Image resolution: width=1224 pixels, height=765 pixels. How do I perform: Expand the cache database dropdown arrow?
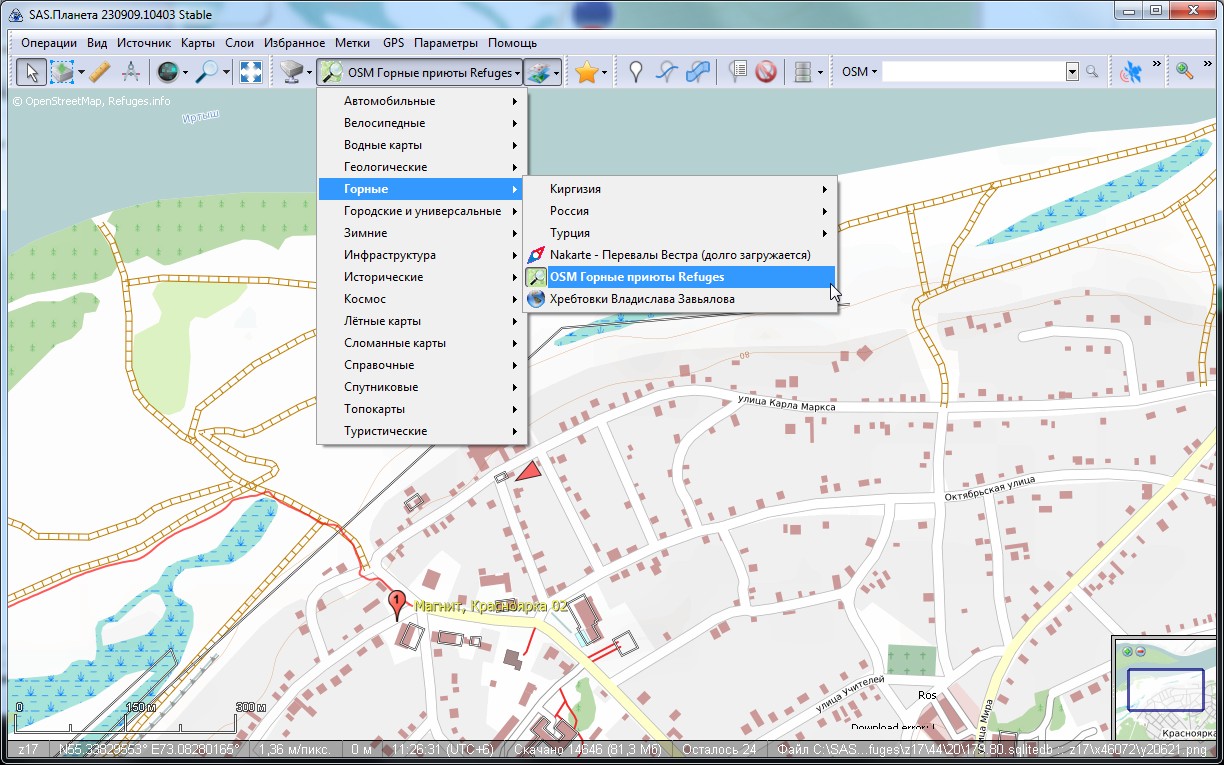pos(820,71)
